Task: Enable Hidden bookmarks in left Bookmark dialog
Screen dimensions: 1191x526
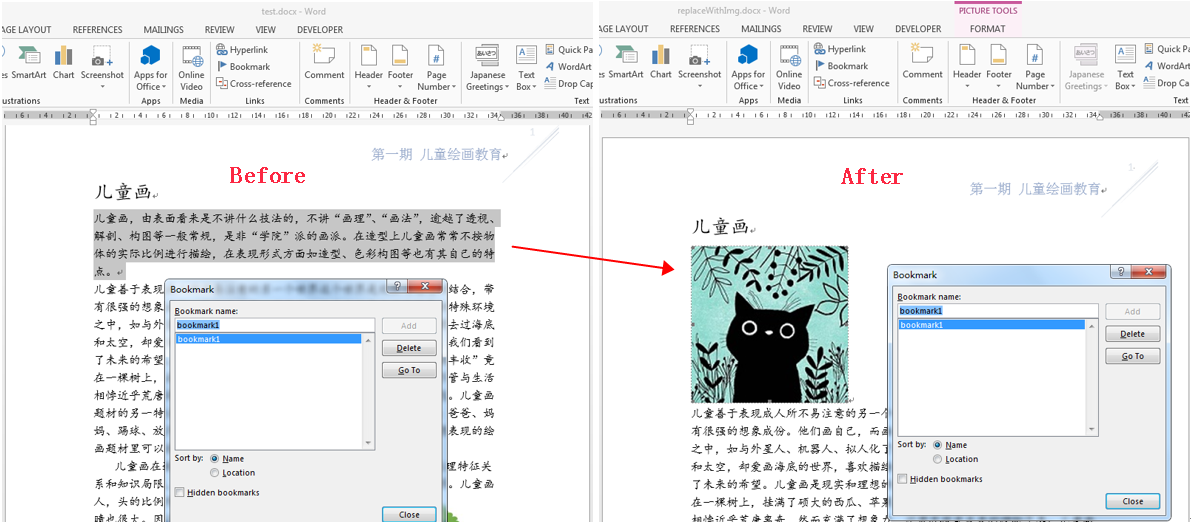Action: (179, 493)
